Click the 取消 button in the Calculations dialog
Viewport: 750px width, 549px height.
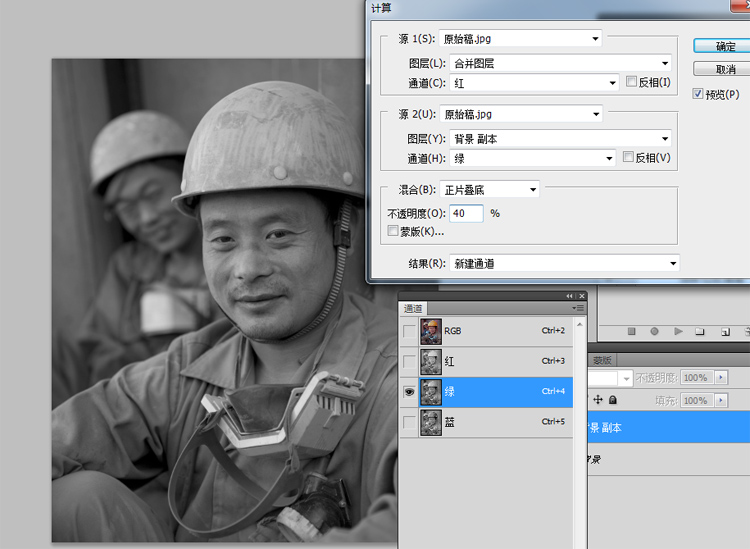pos(722,69)
